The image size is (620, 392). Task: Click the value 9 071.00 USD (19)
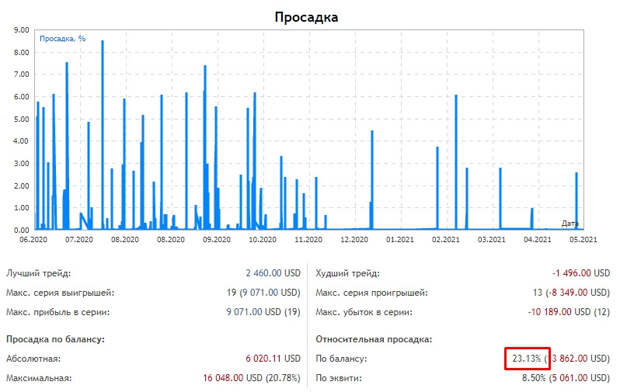(x=263, y=312)
